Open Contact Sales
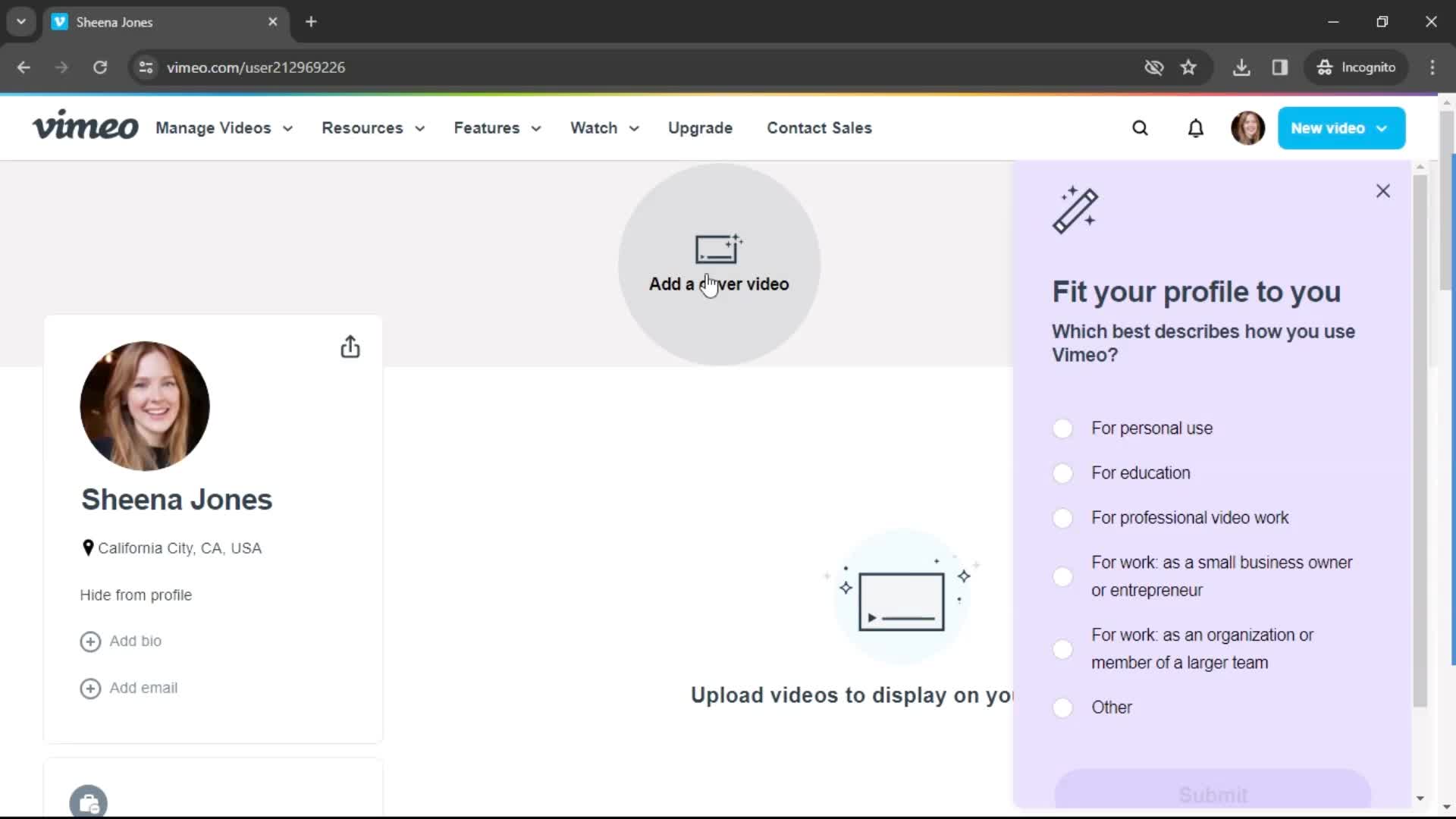The width and height of the screenshot is (1456, 819). [819, 128]
